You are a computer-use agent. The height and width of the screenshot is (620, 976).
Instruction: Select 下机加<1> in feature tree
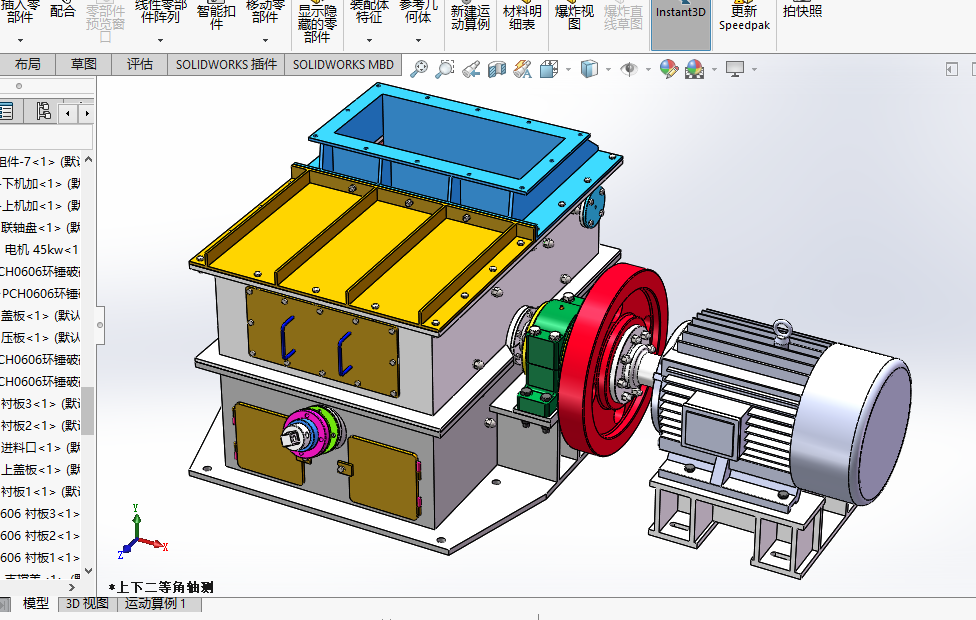(x=41, y=184)
